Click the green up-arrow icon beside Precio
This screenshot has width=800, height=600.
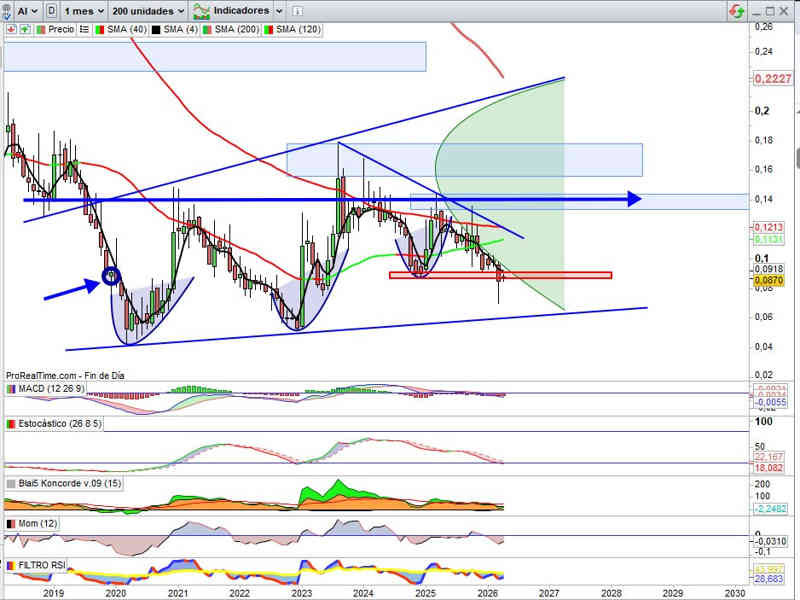25,30
